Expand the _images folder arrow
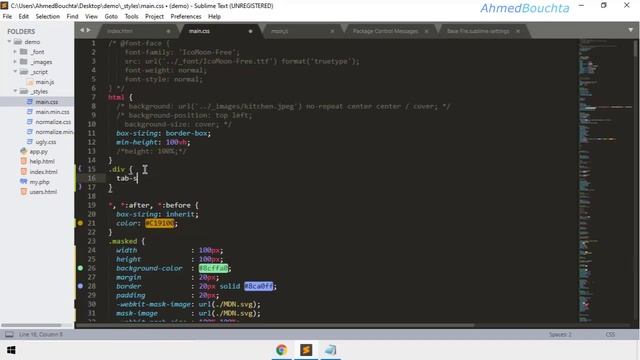The image size is (640, 360). click(x=15, y=62)
